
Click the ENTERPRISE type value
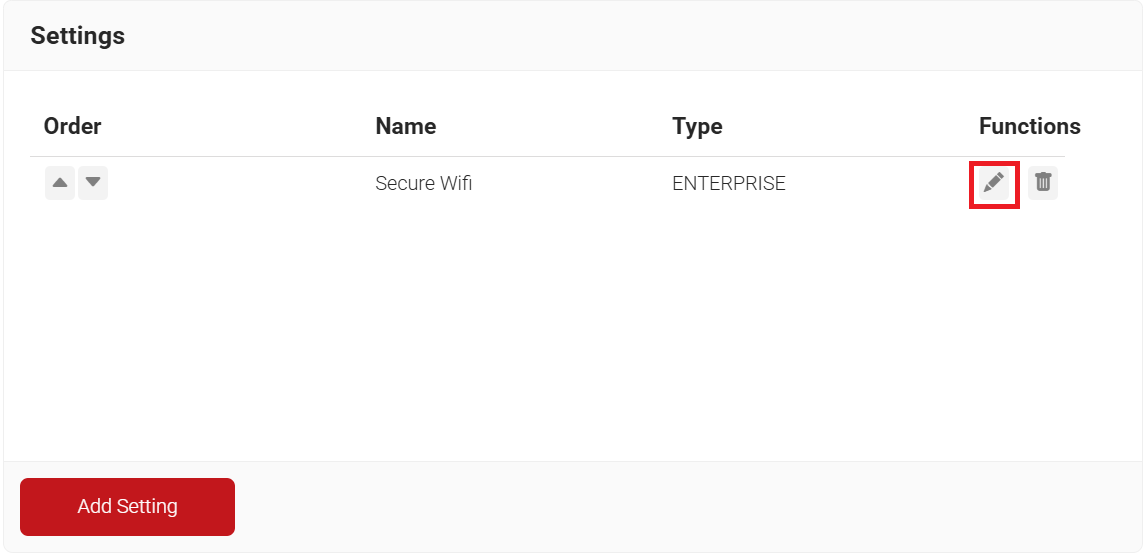click(728, 184)
